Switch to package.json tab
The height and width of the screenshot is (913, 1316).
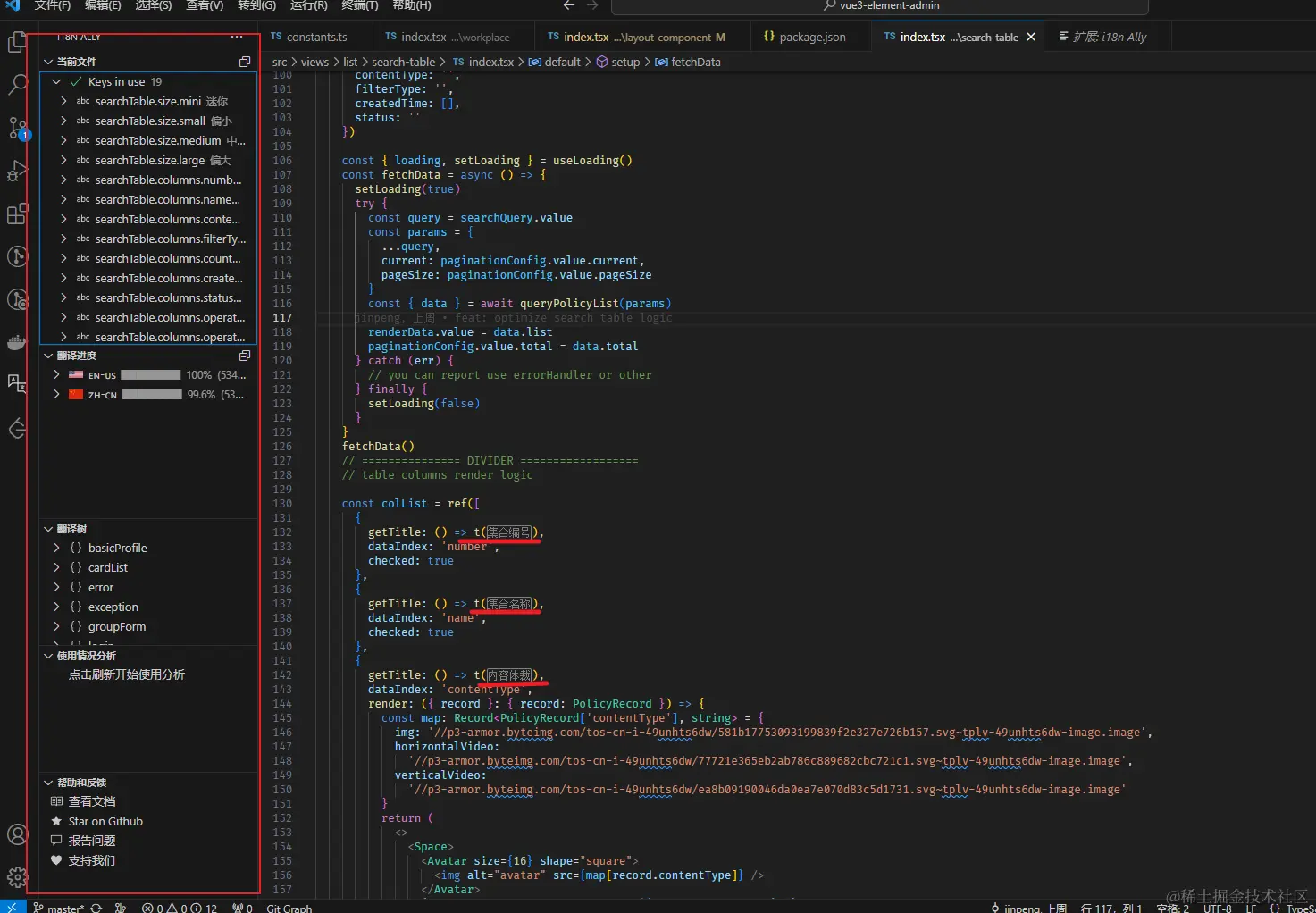click(812, 37)
